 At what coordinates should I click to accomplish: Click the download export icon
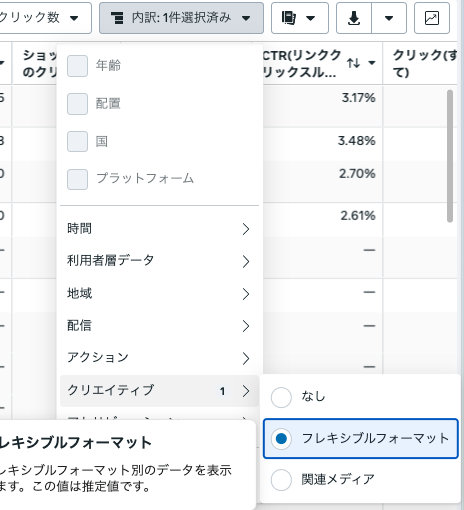coord(354,18)
